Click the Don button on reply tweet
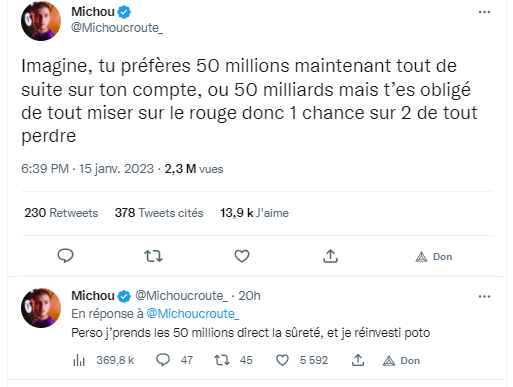 pyautogui.click(x=401, y=361)
